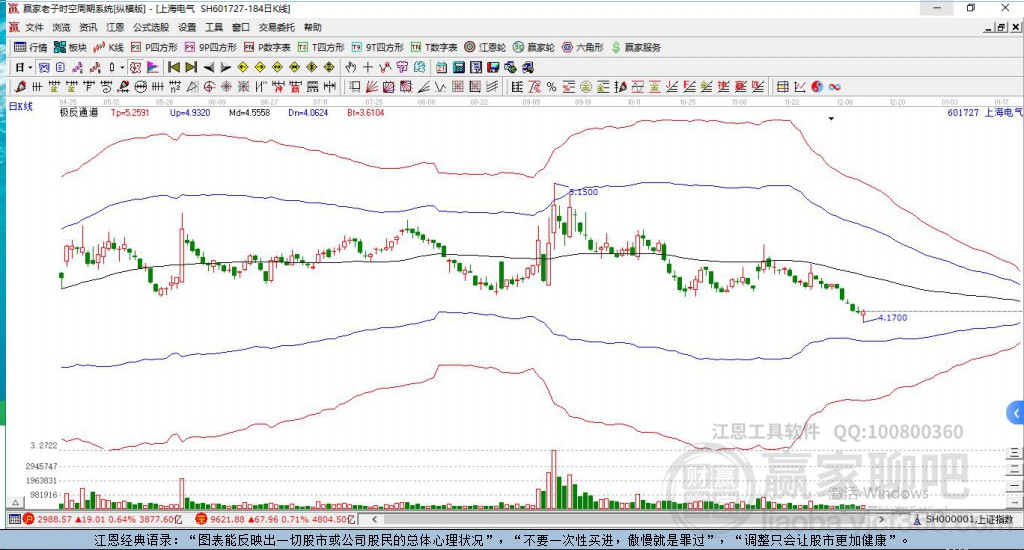The height and width of the screenshot is (550, 1024).
Task: Select the red pencil drawing tool
Action: tap(20, 86)
